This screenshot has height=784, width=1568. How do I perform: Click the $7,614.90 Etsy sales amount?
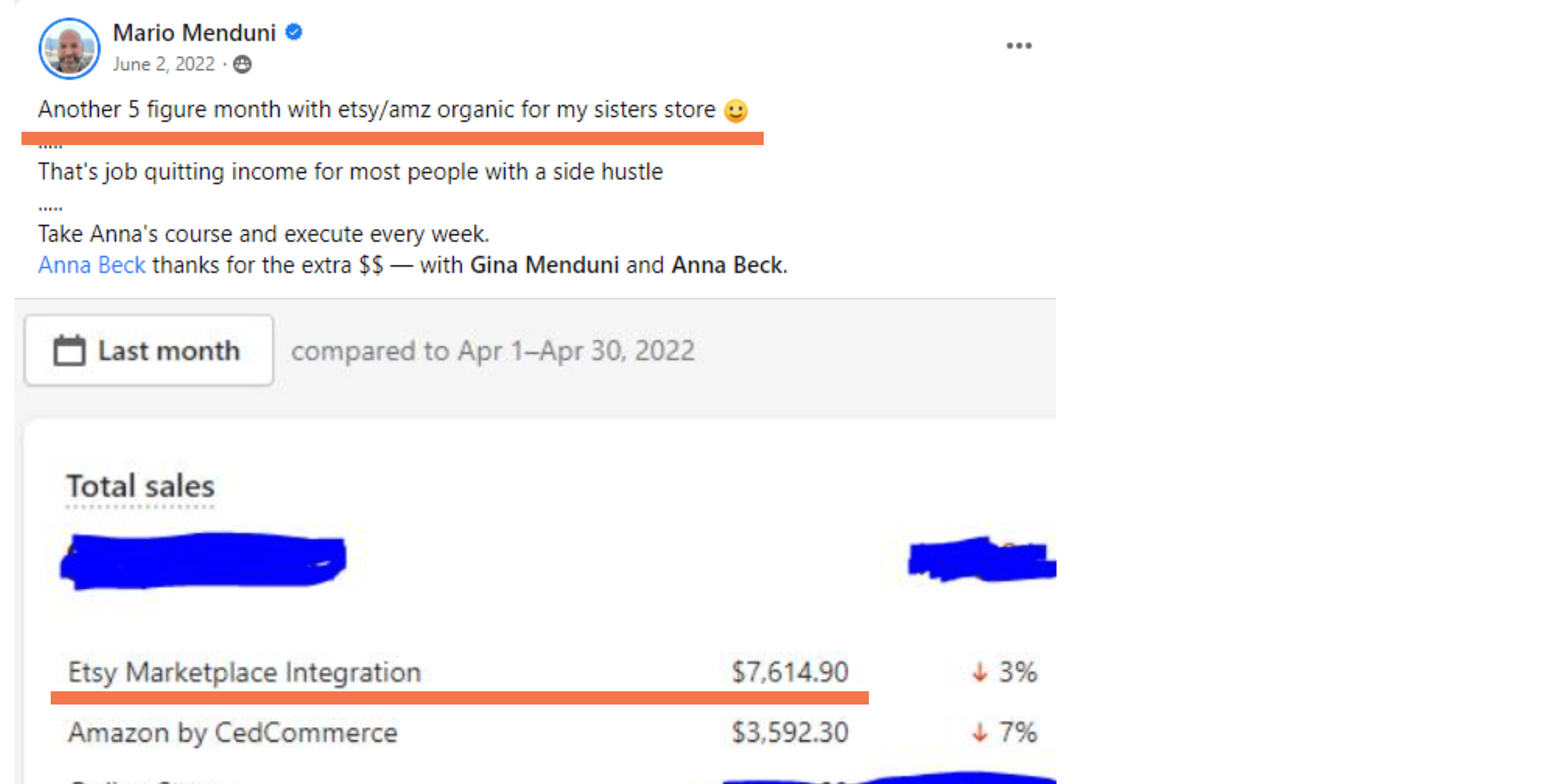click(x=789, y=673)
